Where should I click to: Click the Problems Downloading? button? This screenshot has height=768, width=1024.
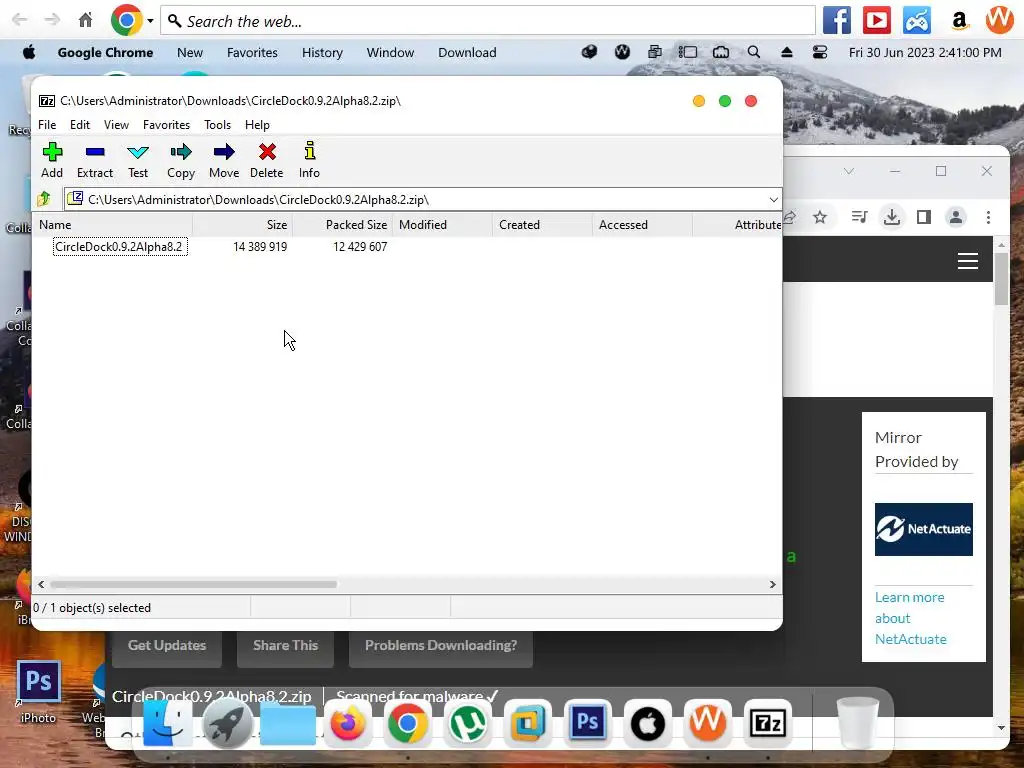(x=441, y=646)
